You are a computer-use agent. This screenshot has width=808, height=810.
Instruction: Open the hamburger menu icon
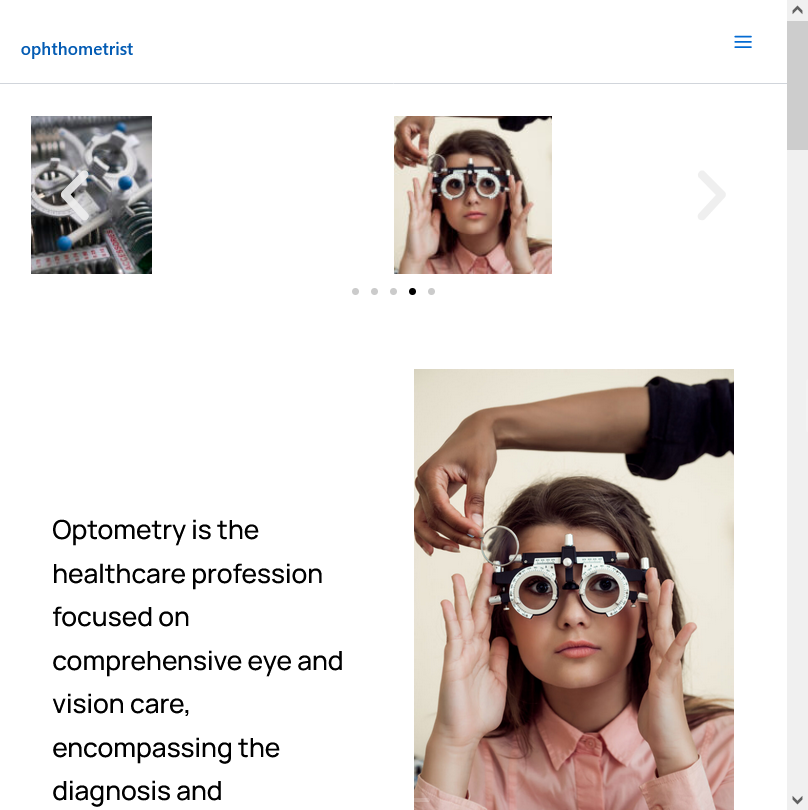pos(742,42)
